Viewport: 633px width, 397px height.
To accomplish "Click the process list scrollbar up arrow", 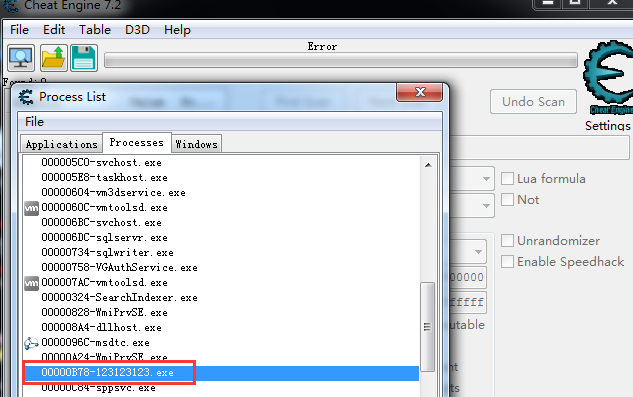I will 428,165.
